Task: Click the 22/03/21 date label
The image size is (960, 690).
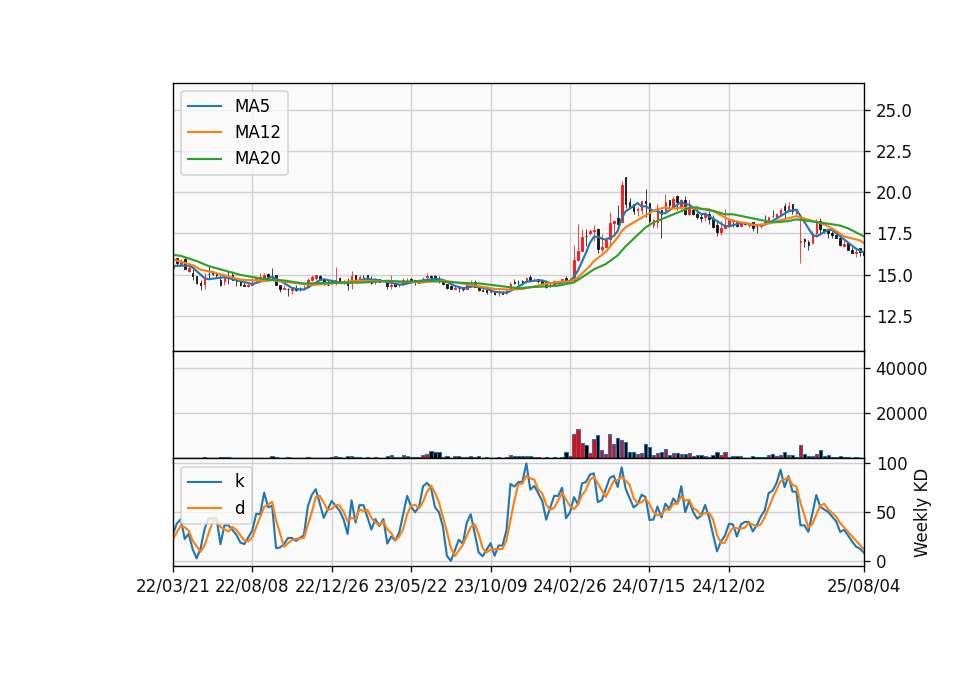Action: coord(173,587)
